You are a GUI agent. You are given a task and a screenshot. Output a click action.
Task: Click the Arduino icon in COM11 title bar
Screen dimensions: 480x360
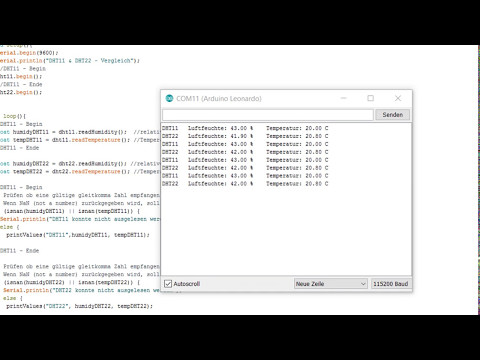coord(169,98)
